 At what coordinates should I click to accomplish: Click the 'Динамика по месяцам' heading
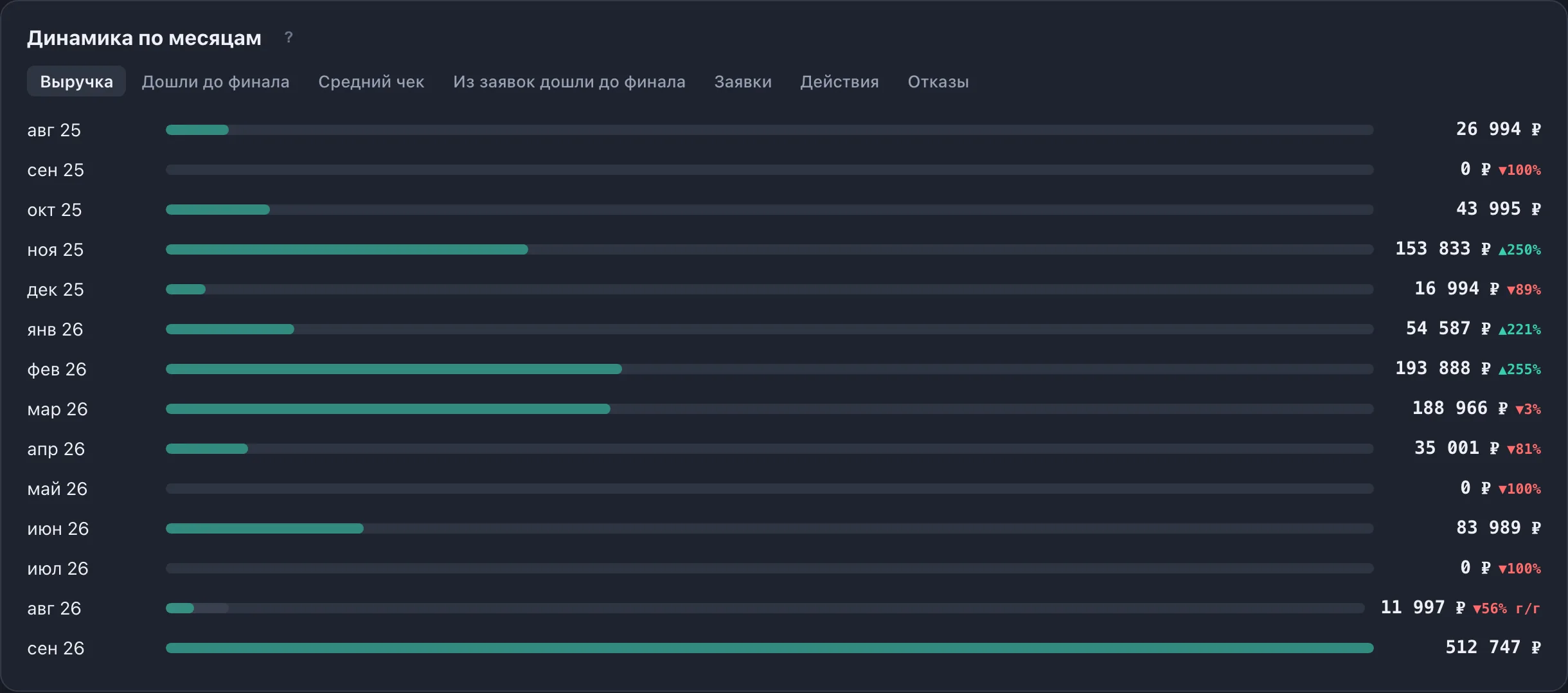tap(144, 39)
